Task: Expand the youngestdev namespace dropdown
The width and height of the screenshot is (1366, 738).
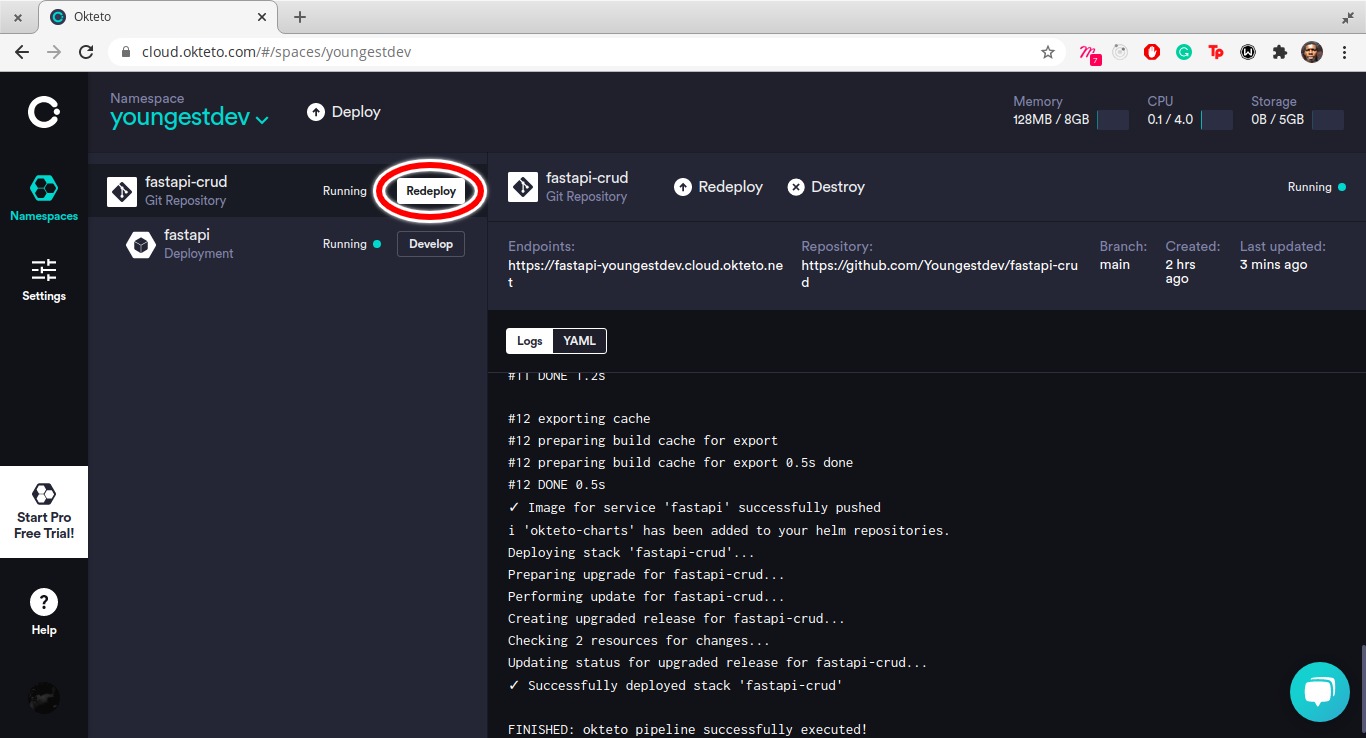Action: tap(189, 117)
